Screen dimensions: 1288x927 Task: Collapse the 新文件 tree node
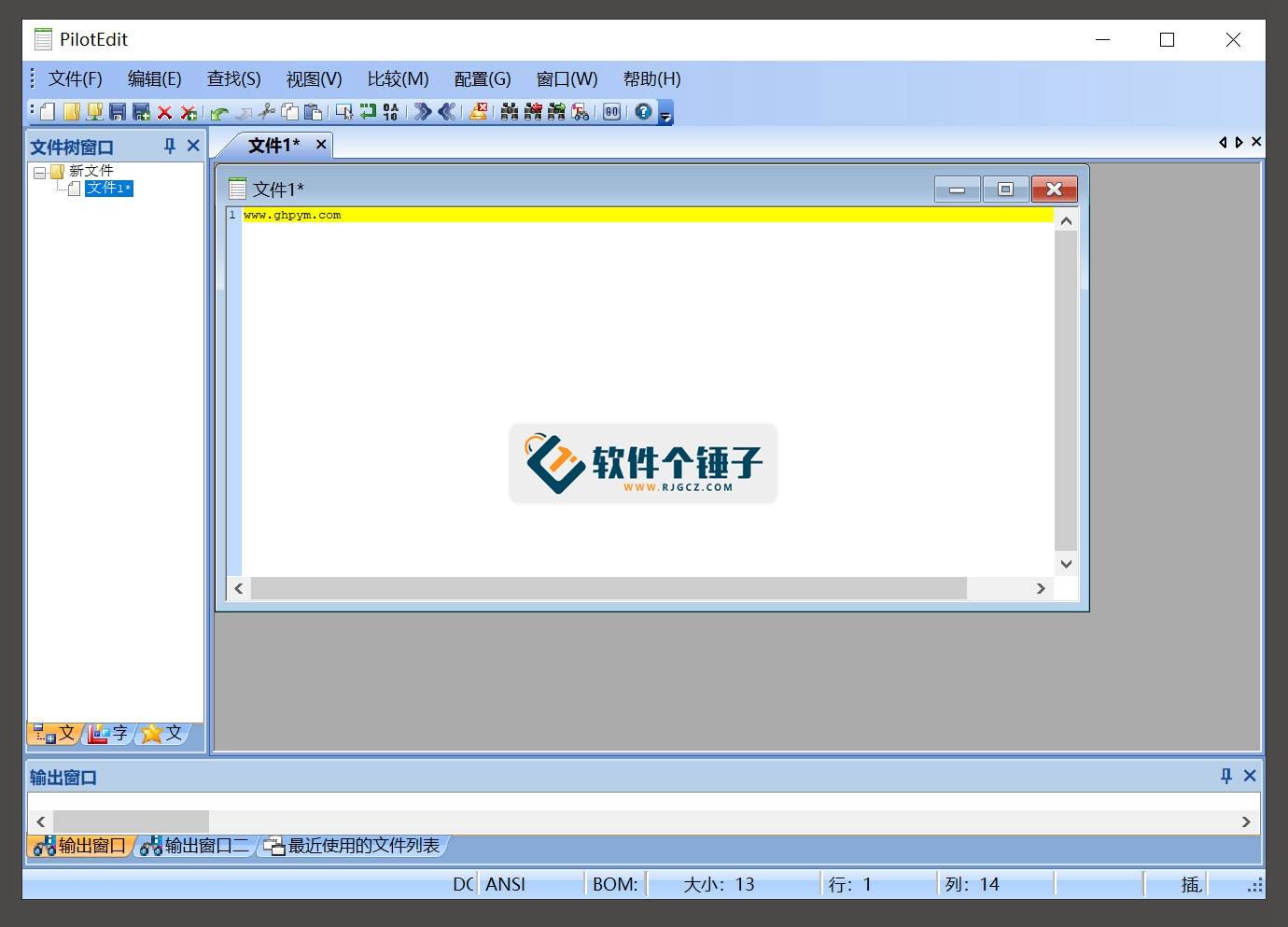pyautogui.click(x=40, y=173)
